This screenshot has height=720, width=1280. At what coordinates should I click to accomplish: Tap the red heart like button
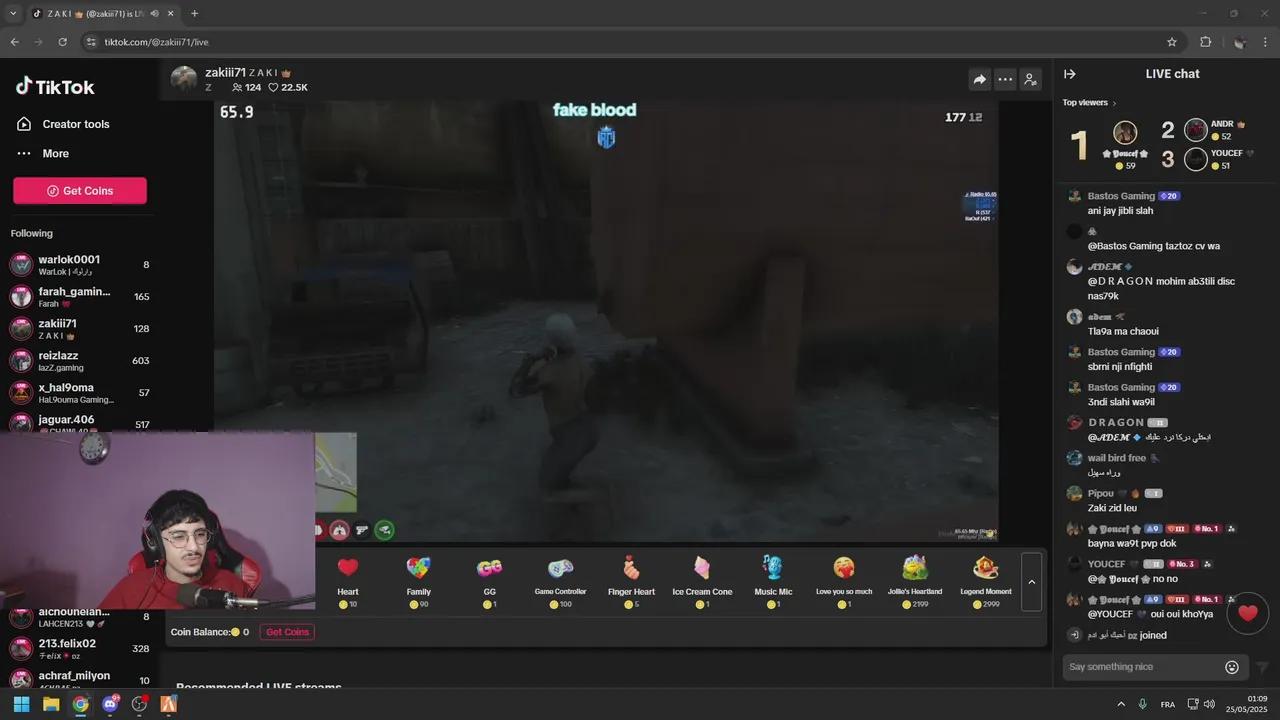(x=1247, y=613)
